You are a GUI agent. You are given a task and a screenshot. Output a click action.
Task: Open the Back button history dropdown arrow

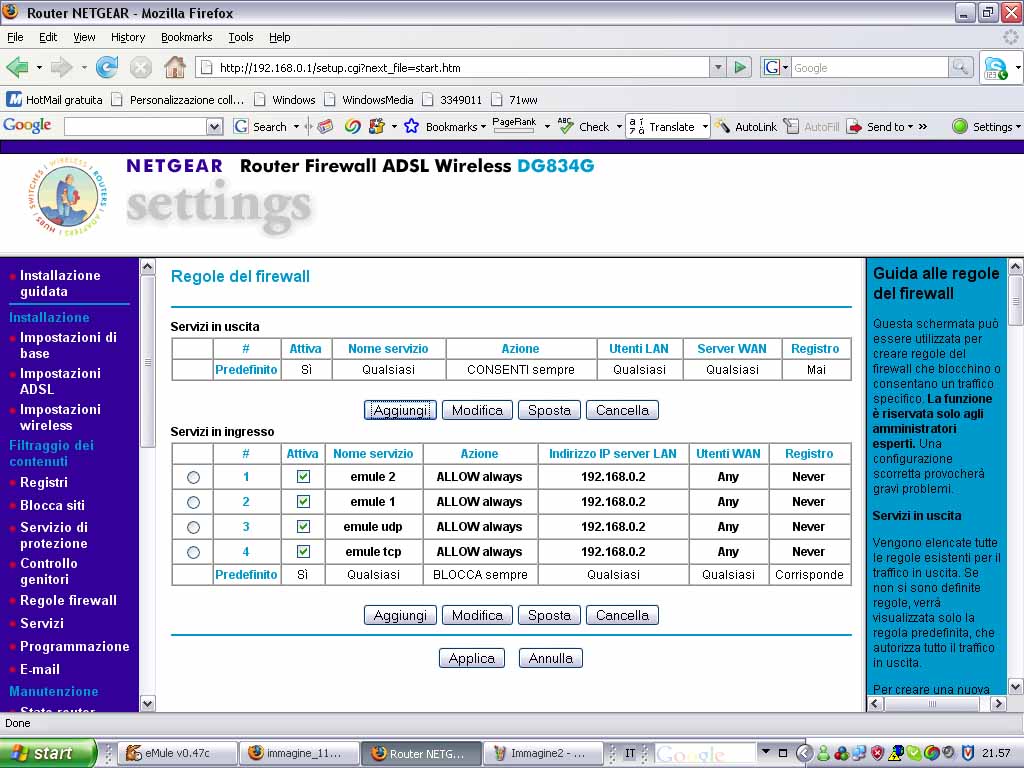pyautogui.click(x=39, y=67)
